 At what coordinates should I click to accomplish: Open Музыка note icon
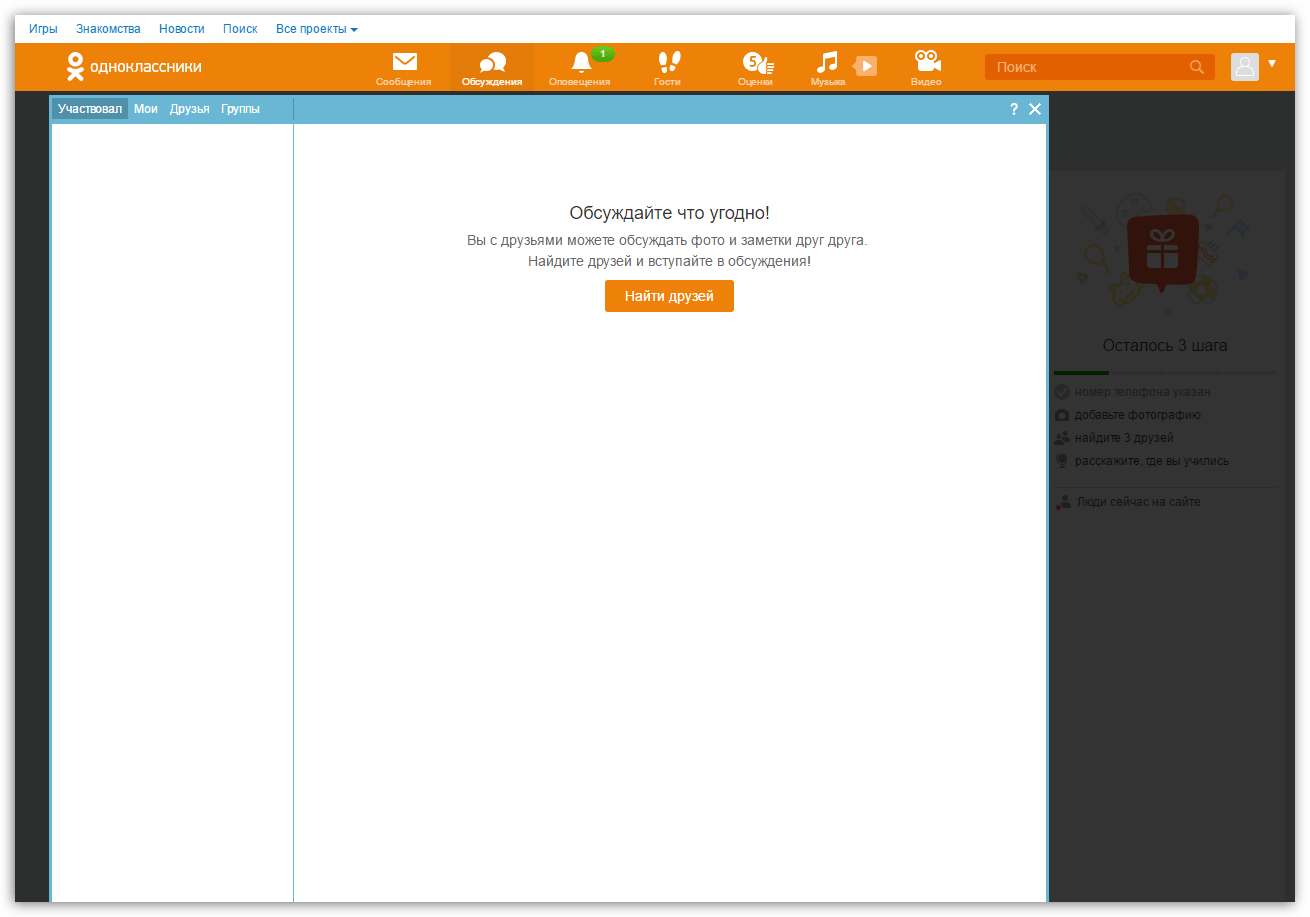(826, 63)
